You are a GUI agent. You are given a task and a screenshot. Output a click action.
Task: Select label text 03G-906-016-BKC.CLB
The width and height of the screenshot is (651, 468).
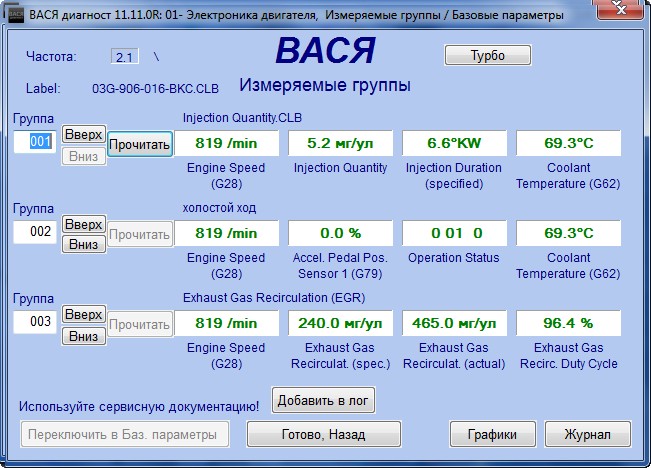point(155,88)
